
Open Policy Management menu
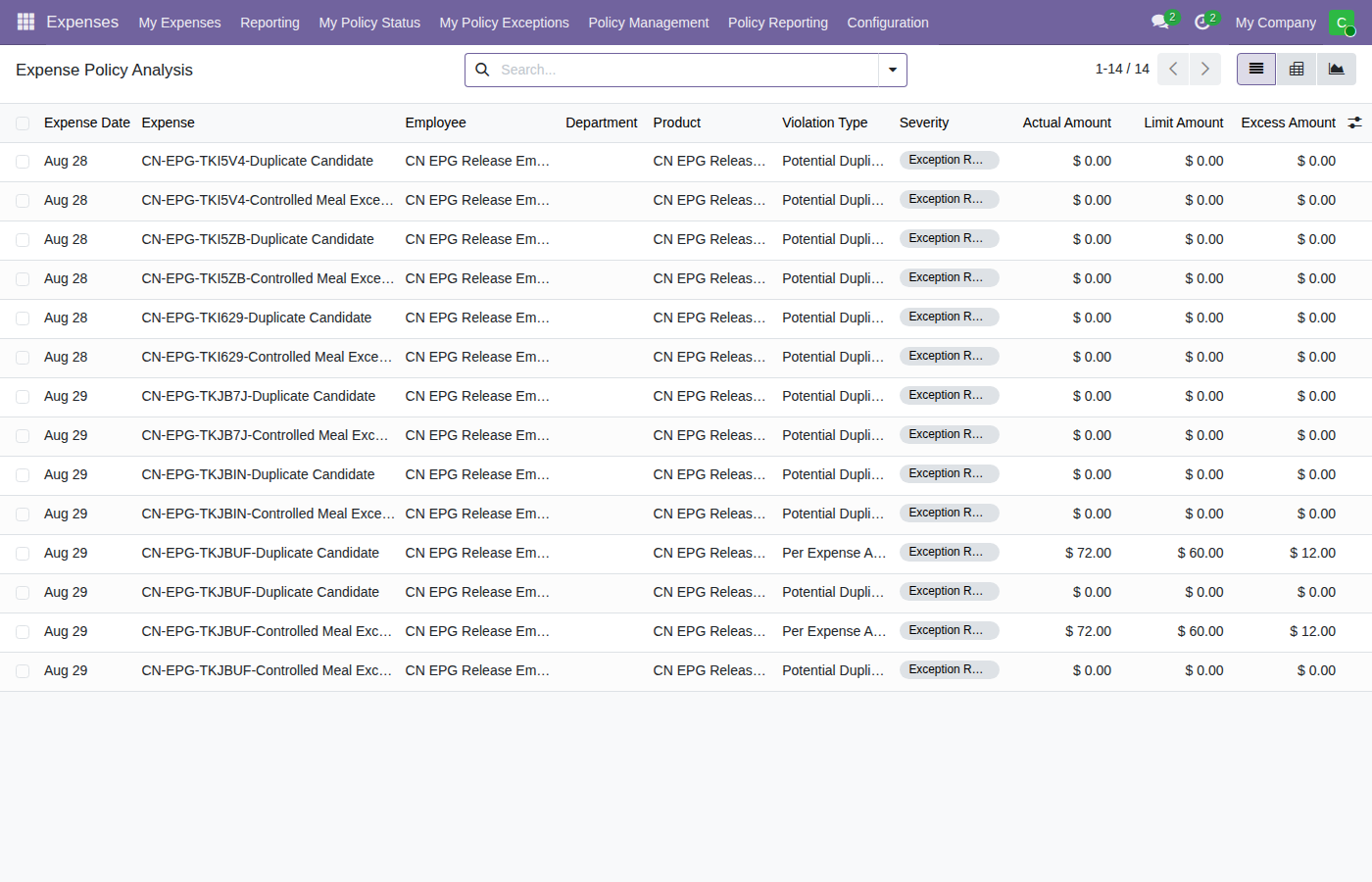[x=648, y=23]
